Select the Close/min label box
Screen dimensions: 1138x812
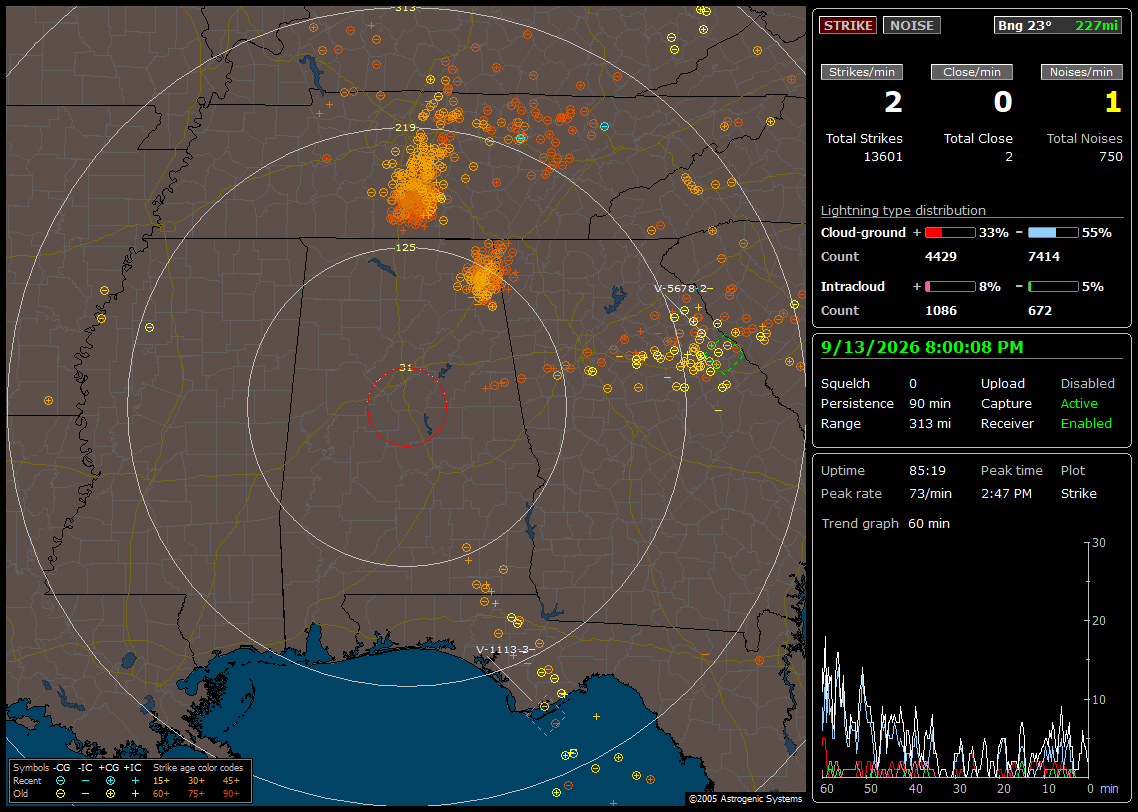point(972,72)
